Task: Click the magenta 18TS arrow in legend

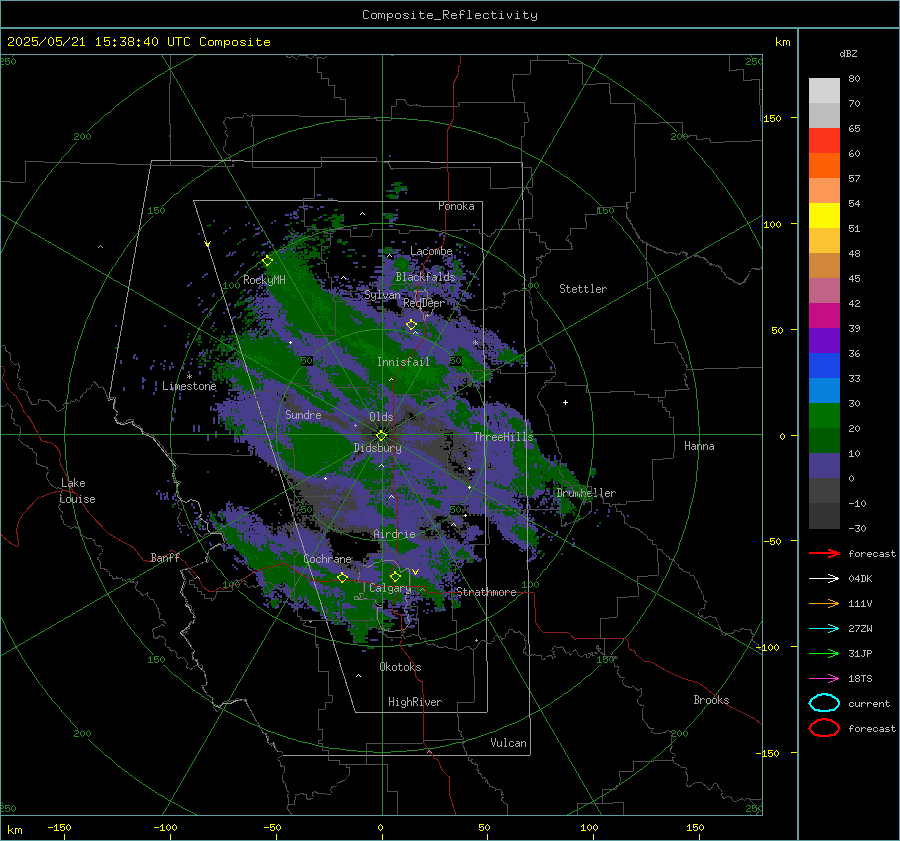Action: click(x=824, y=679)
